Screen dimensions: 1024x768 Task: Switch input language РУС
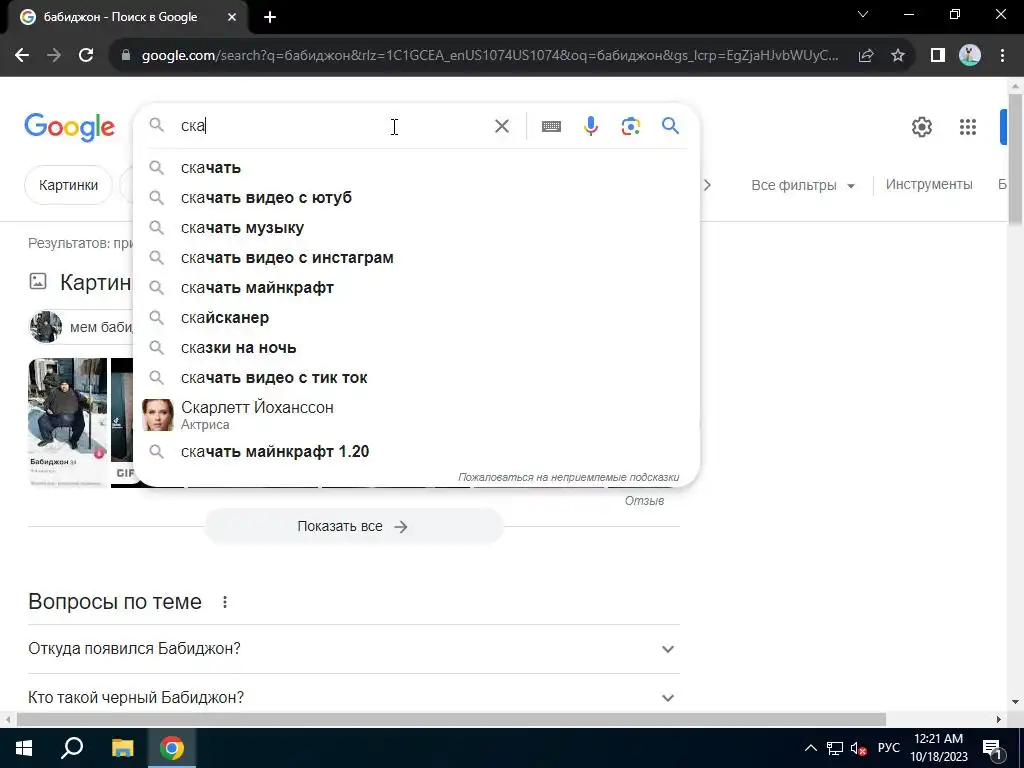(x=888, y=748)
